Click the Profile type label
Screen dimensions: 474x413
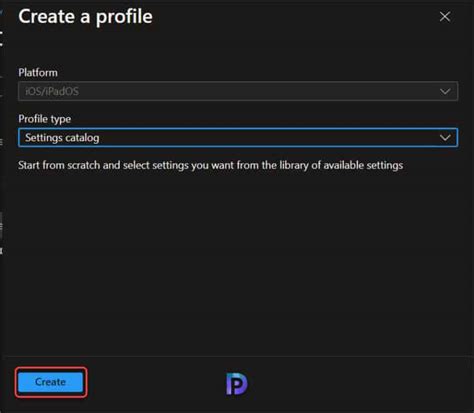[x=45, y=119]
